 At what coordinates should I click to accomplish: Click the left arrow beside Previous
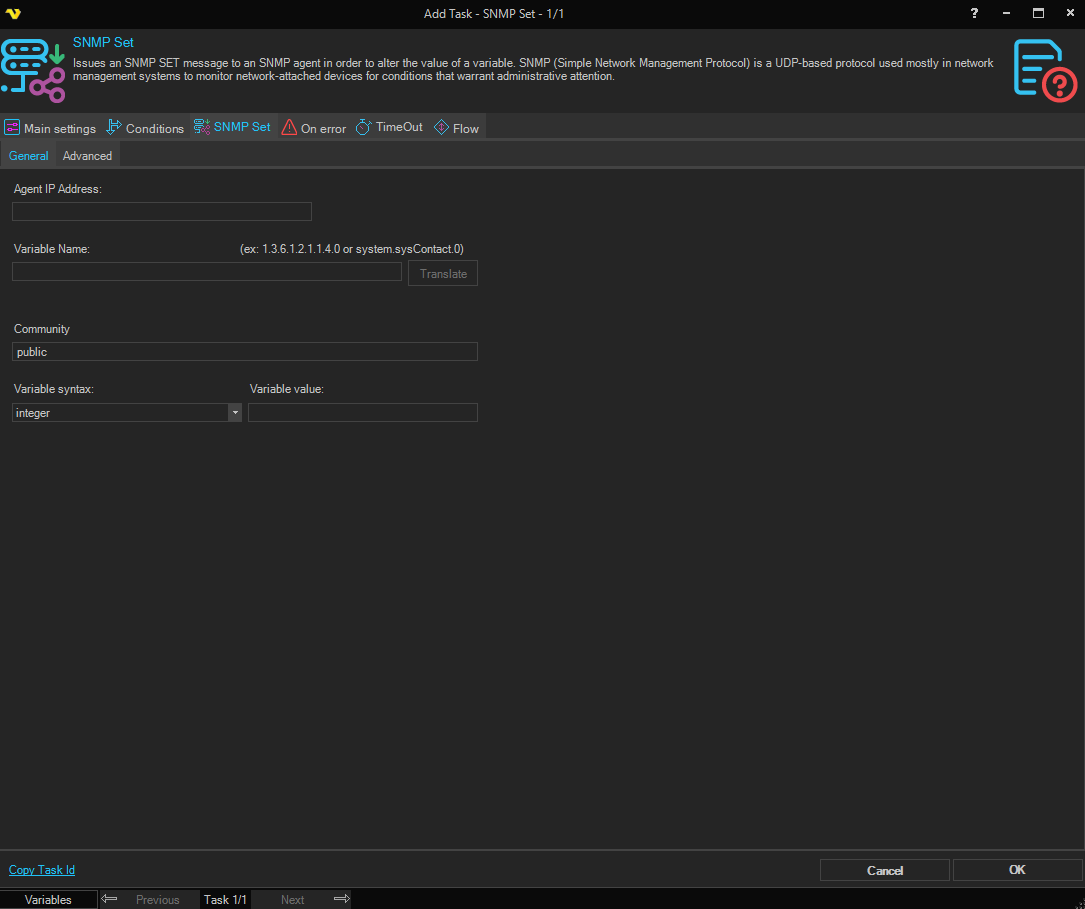point(110,899)
